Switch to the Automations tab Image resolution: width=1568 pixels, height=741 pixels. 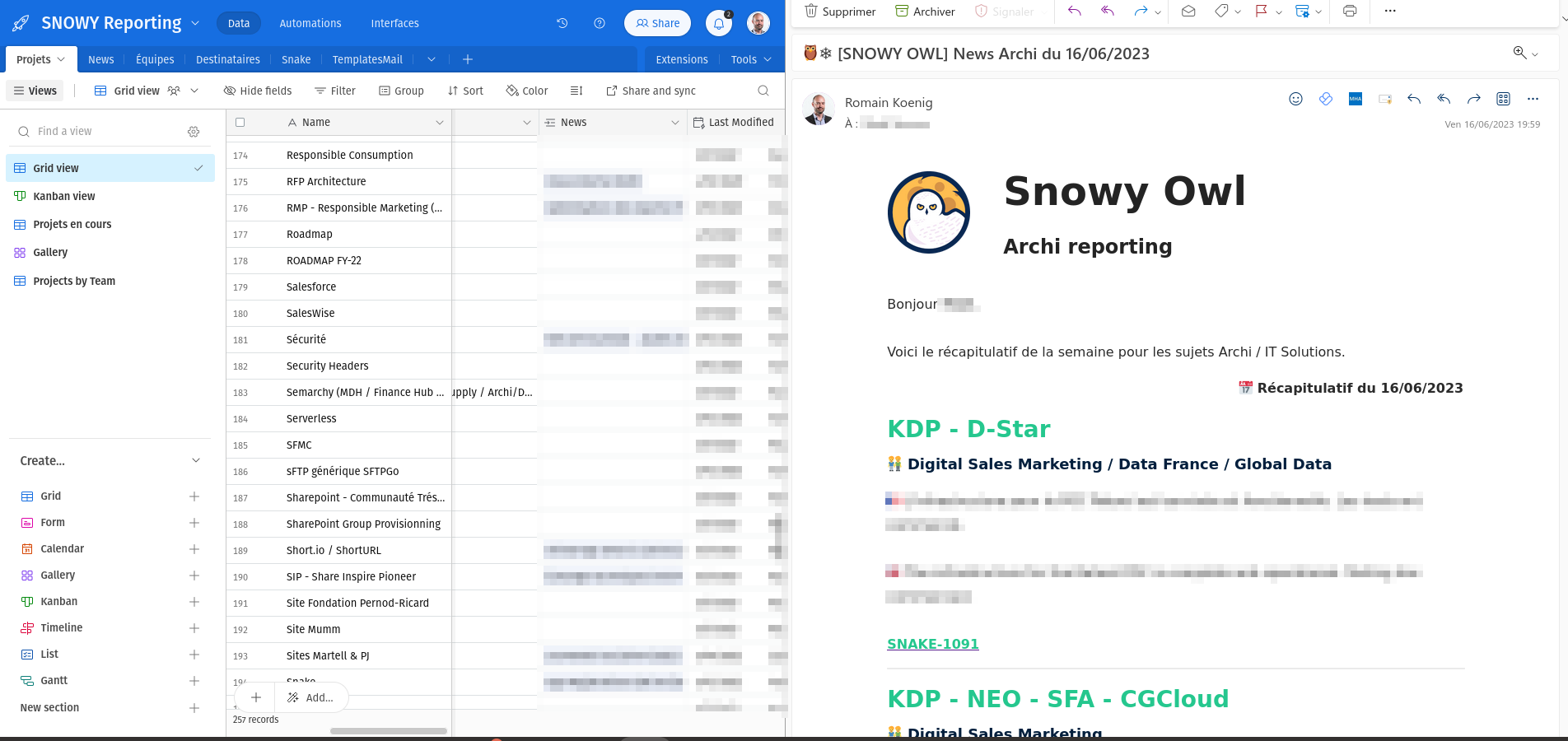310,23
